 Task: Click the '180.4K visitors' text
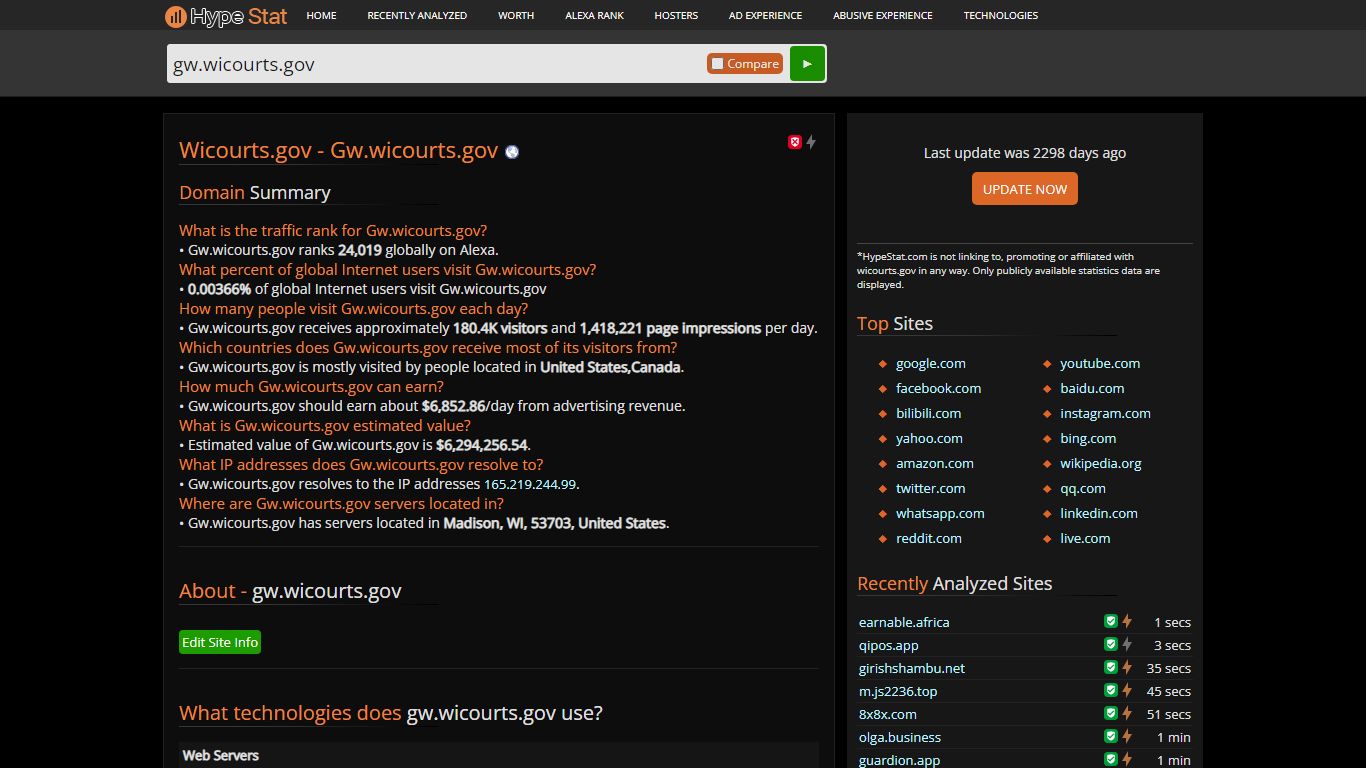(500, 328)
